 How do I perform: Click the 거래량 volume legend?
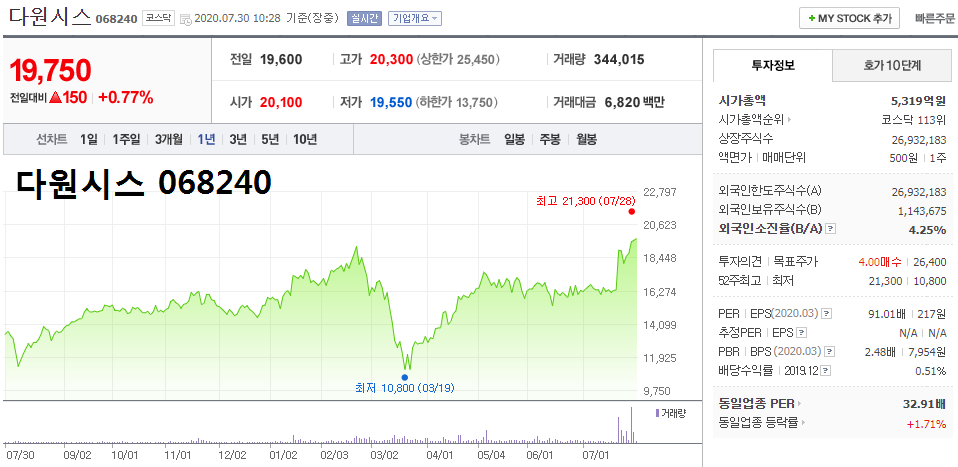click(670, 413)
